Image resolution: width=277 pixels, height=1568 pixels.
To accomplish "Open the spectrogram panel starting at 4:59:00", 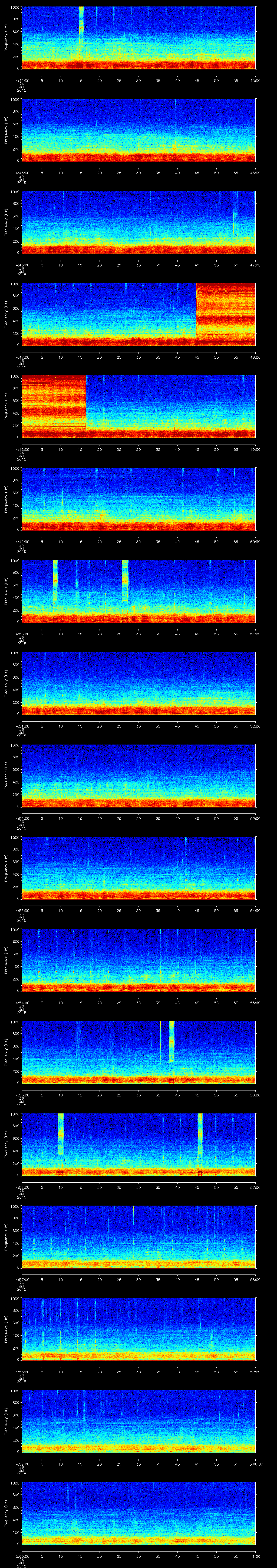I will [138, 1421].
